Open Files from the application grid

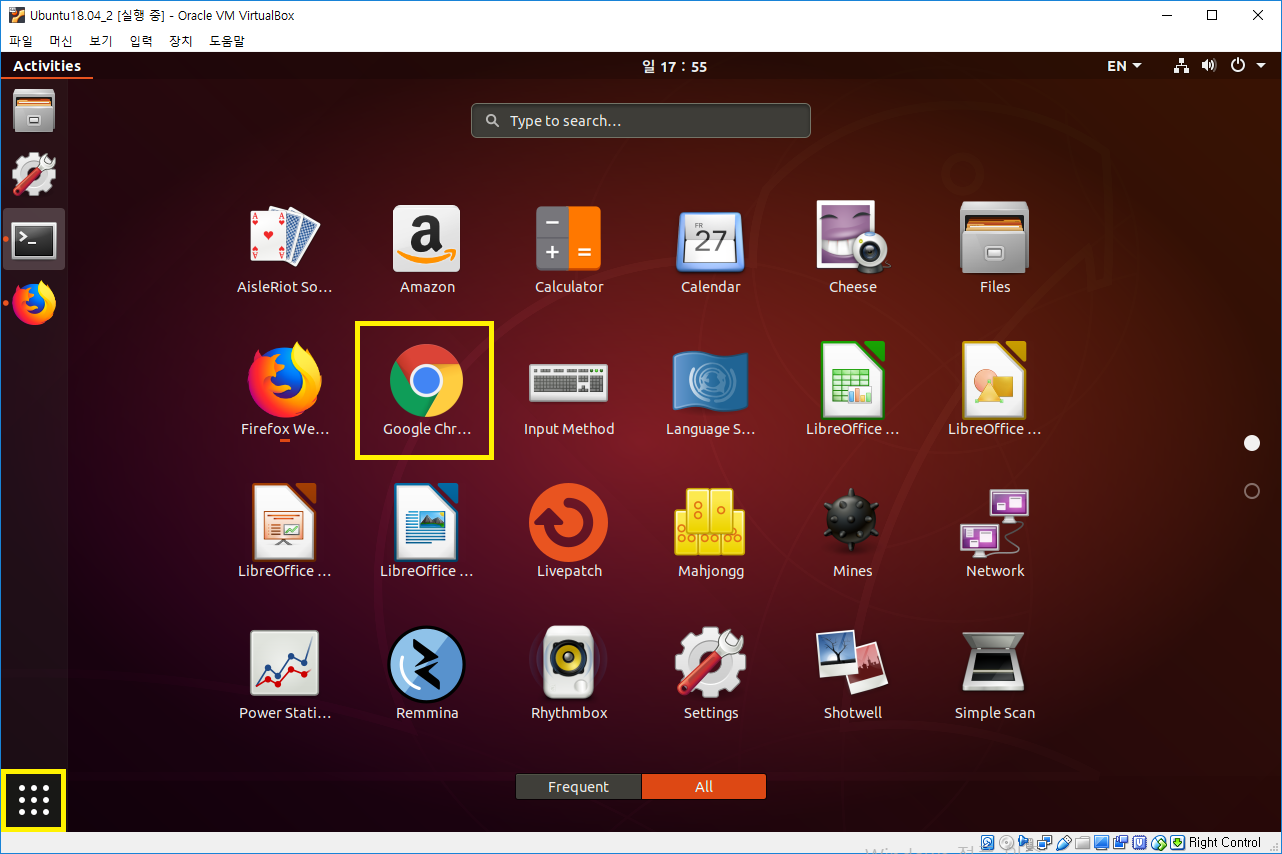(995, 250)
